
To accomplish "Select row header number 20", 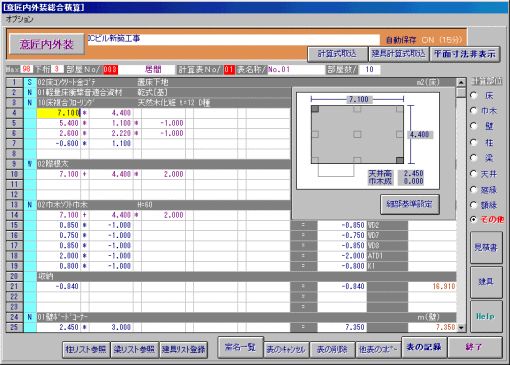I will [x=14, y=276].
